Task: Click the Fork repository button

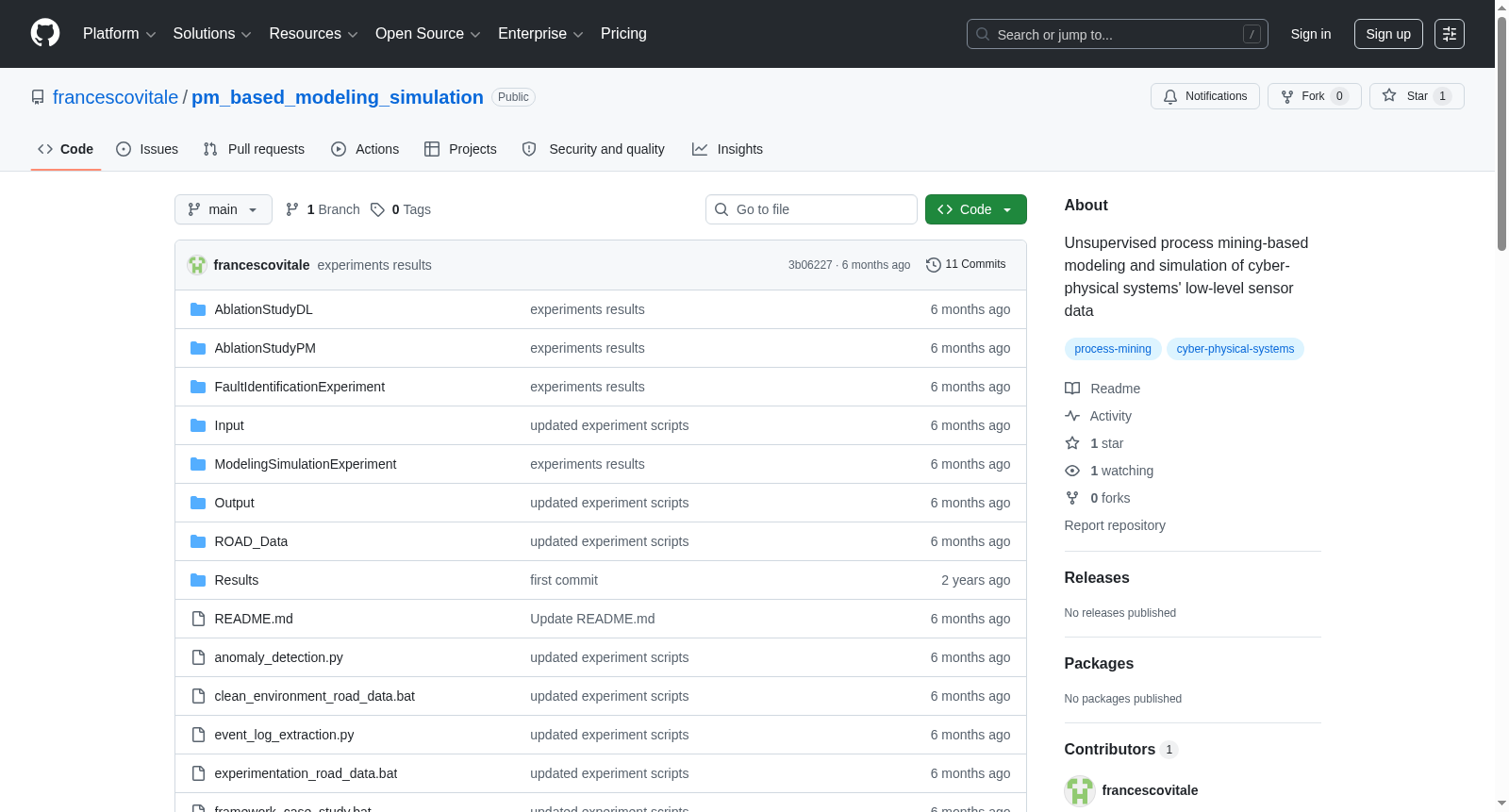Action: click(1314, 96)
